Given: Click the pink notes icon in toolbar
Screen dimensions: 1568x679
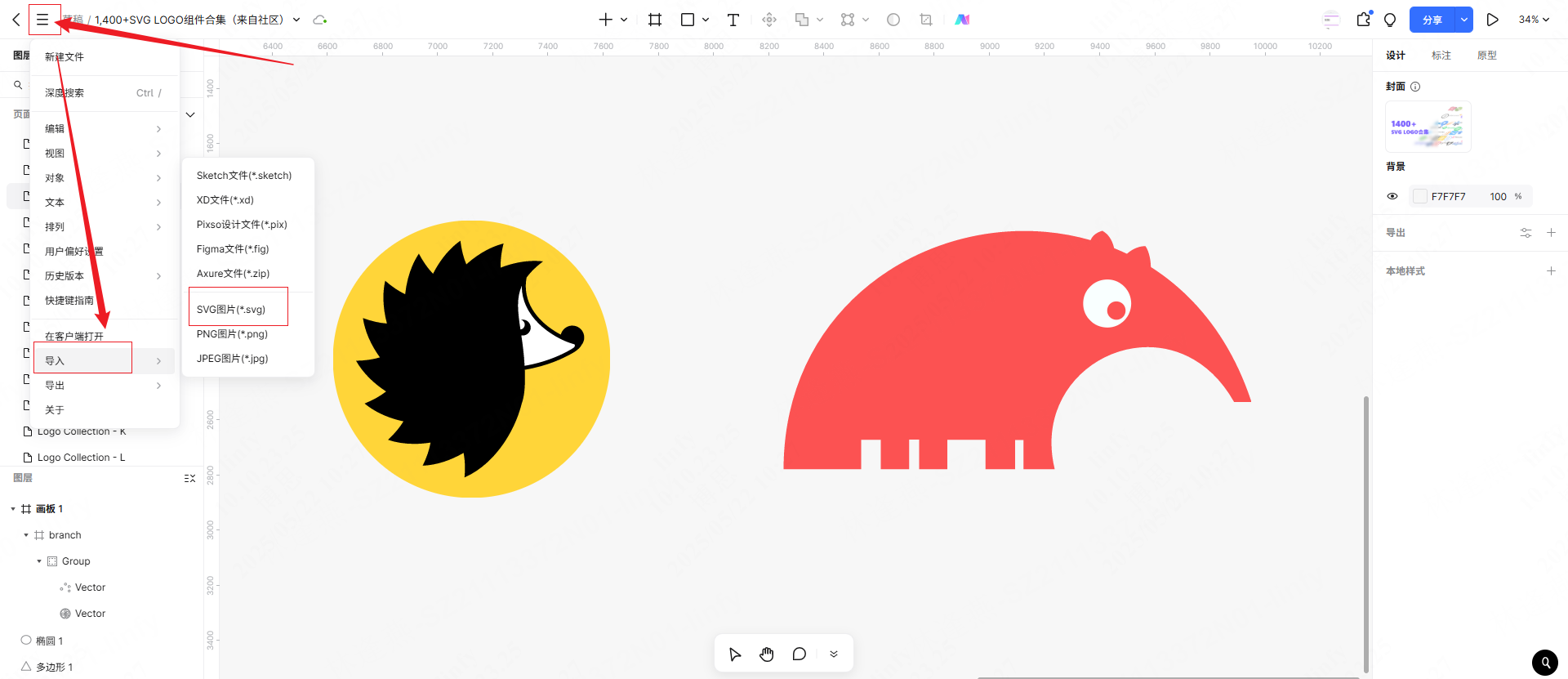Looking at the screenshot, I should (1331, 20).
